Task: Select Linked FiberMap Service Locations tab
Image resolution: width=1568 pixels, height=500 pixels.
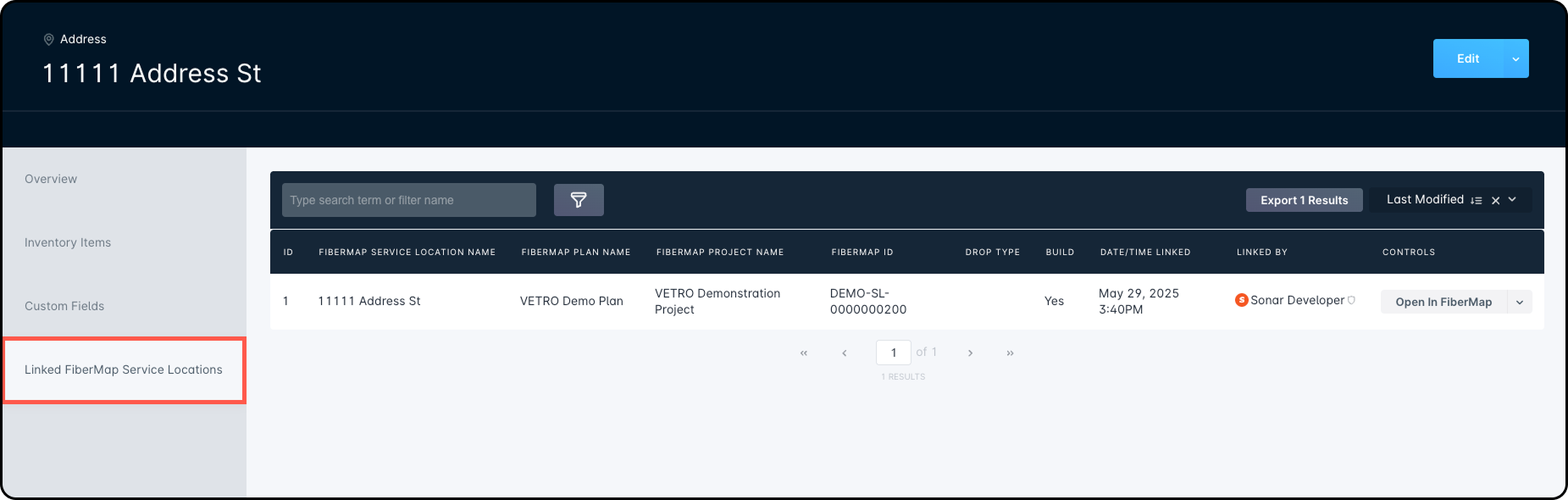Action: point(125,369)
